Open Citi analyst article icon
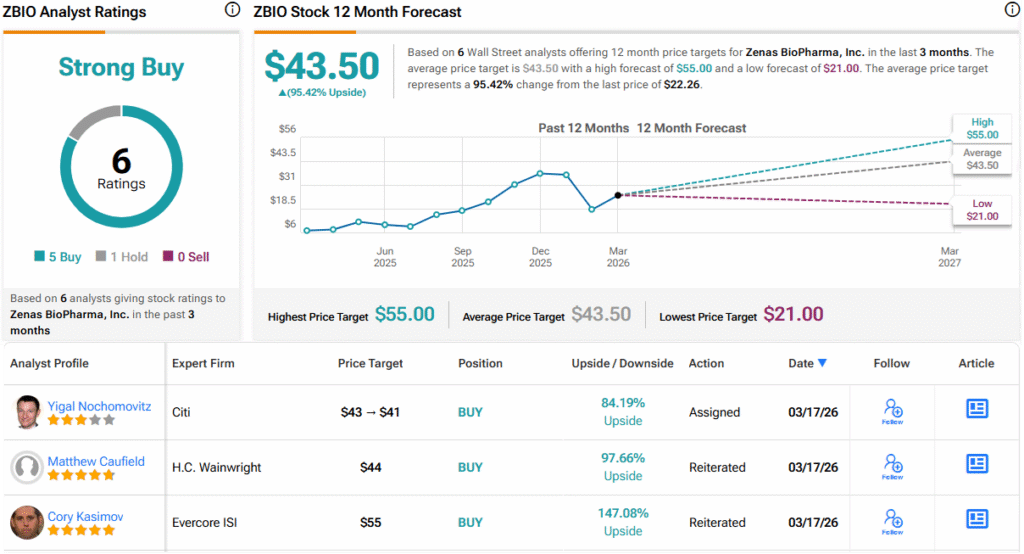This screenshot has height=554, width=1024. tap(976, 409)
